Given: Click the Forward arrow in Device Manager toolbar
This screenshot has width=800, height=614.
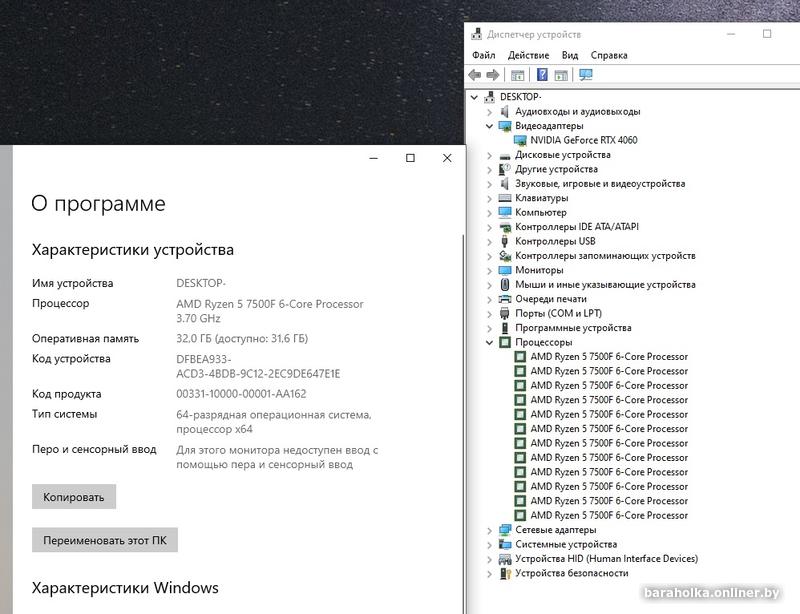Looking at the screenshot, I should tap(492, 75).
